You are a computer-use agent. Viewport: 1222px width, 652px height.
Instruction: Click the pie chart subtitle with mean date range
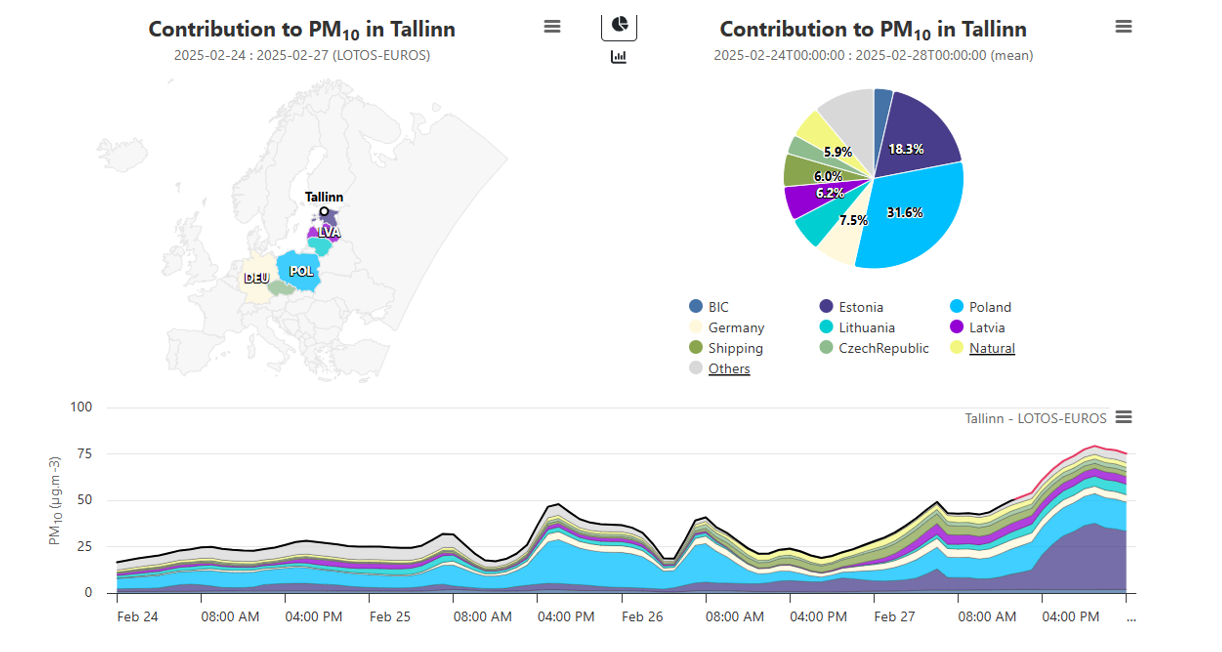[x=873, y=55]
